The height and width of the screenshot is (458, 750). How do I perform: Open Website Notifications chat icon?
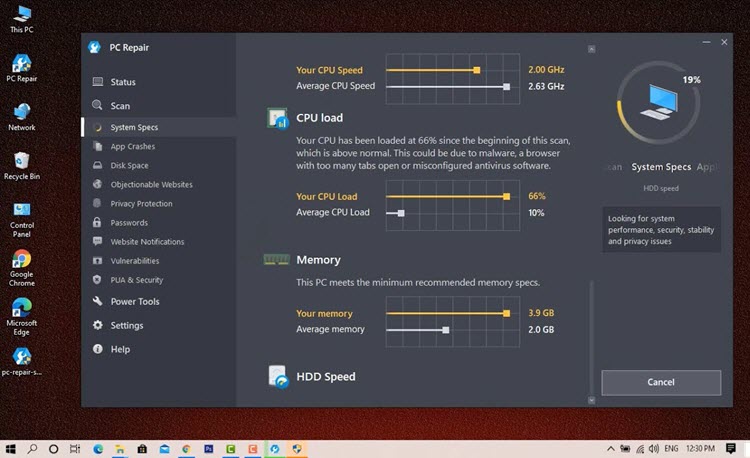(x=97, y=241)
